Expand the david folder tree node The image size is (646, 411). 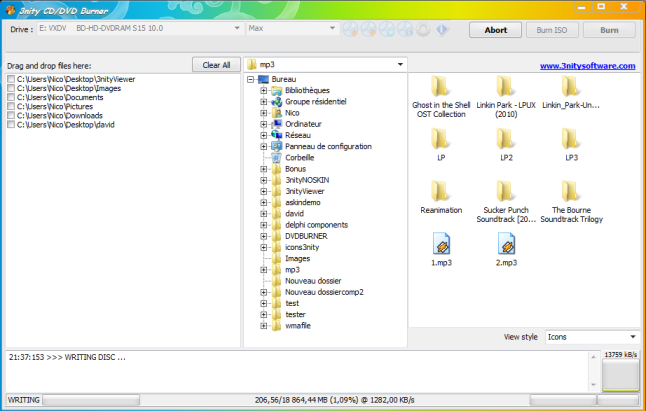[264, 214]
